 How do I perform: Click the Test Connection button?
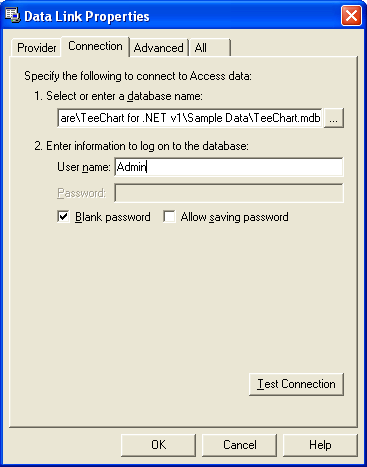pos(296,384)
